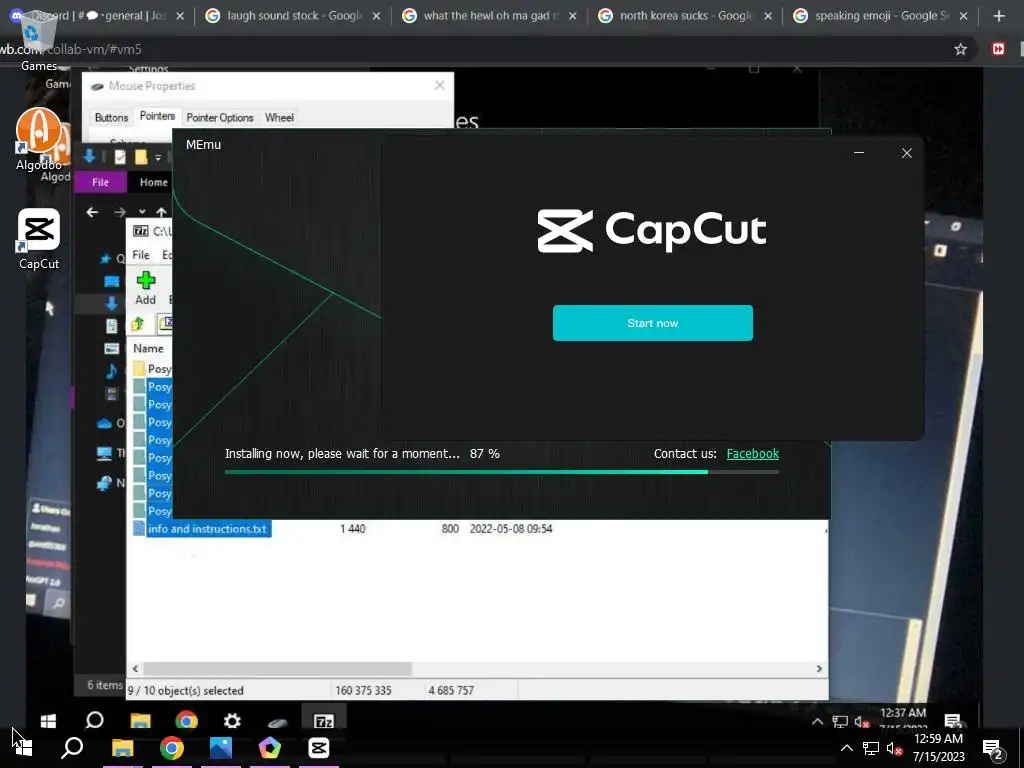Viewport: 1024px width, 768px height.
Task: Click the New folder icon in Explorer title bar
Action: [140, 157]
